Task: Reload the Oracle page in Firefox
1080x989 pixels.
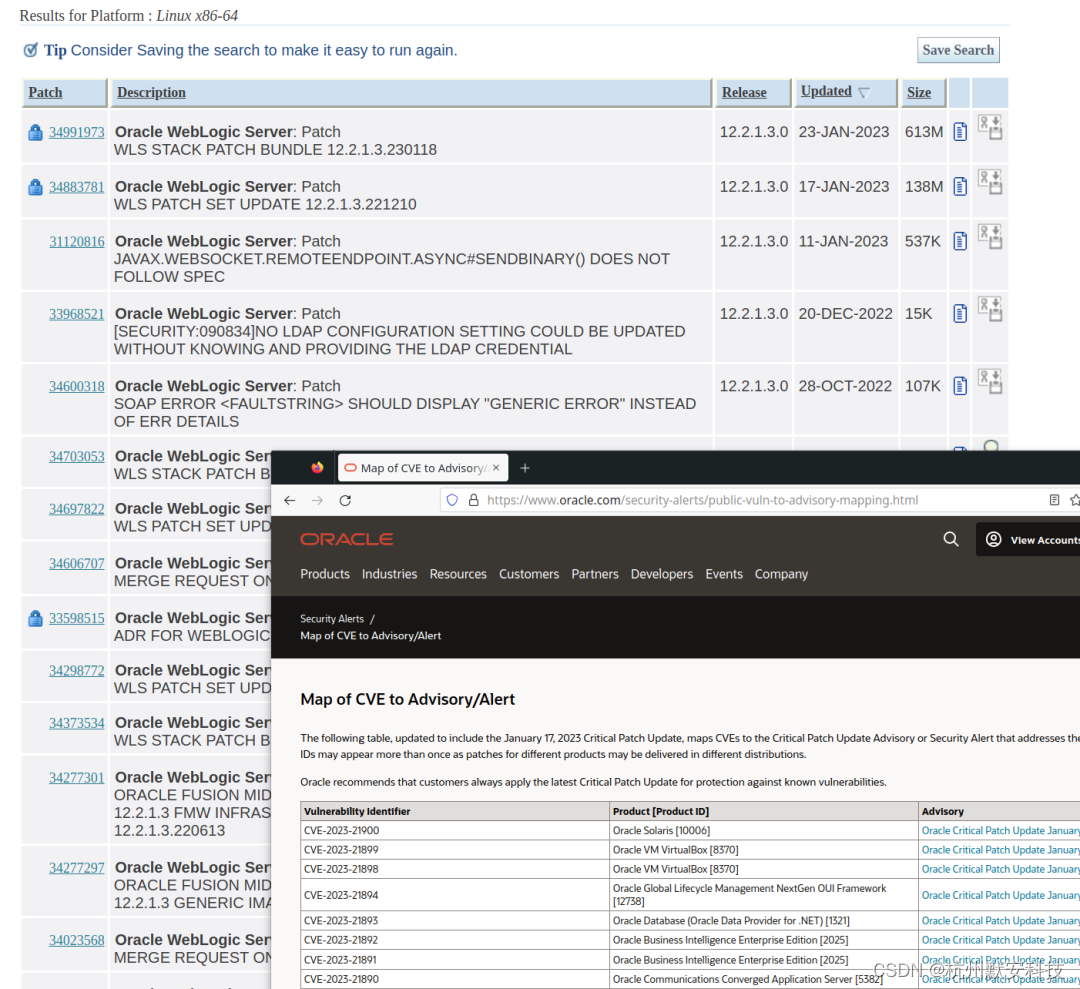Action: pos(346,501)
